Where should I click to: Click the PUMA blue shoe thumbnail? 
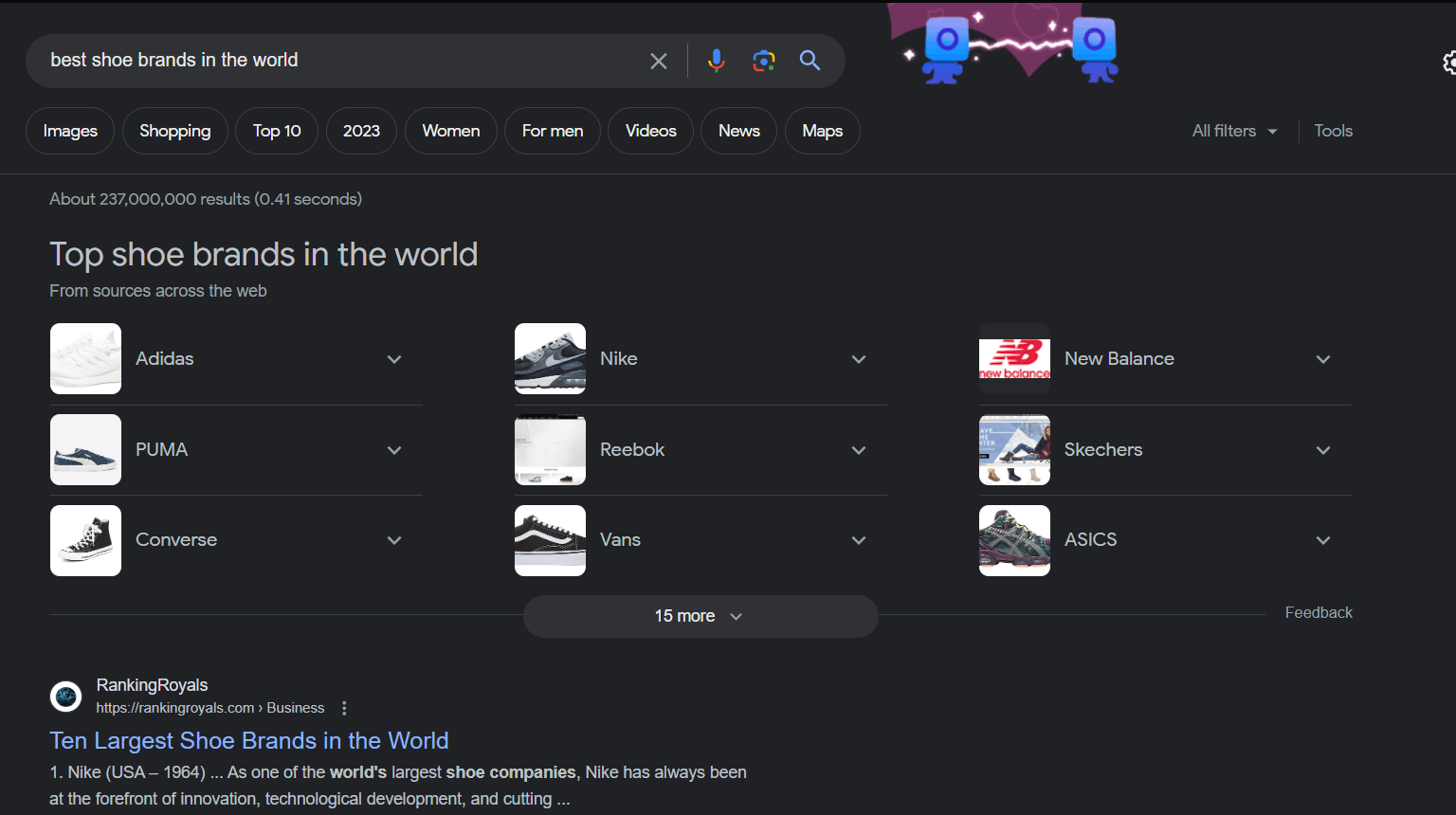[x=85, y=449]
